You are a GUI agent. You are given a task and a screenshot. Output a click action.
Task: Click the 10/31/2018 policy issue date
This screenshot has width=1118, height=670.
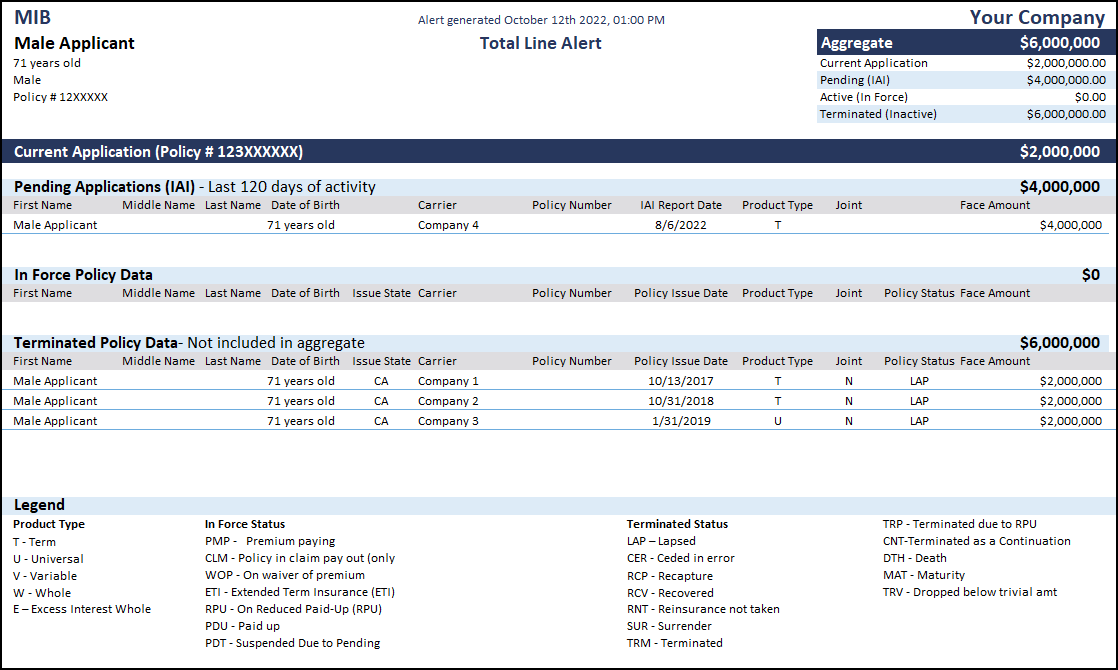click(680, 401)
